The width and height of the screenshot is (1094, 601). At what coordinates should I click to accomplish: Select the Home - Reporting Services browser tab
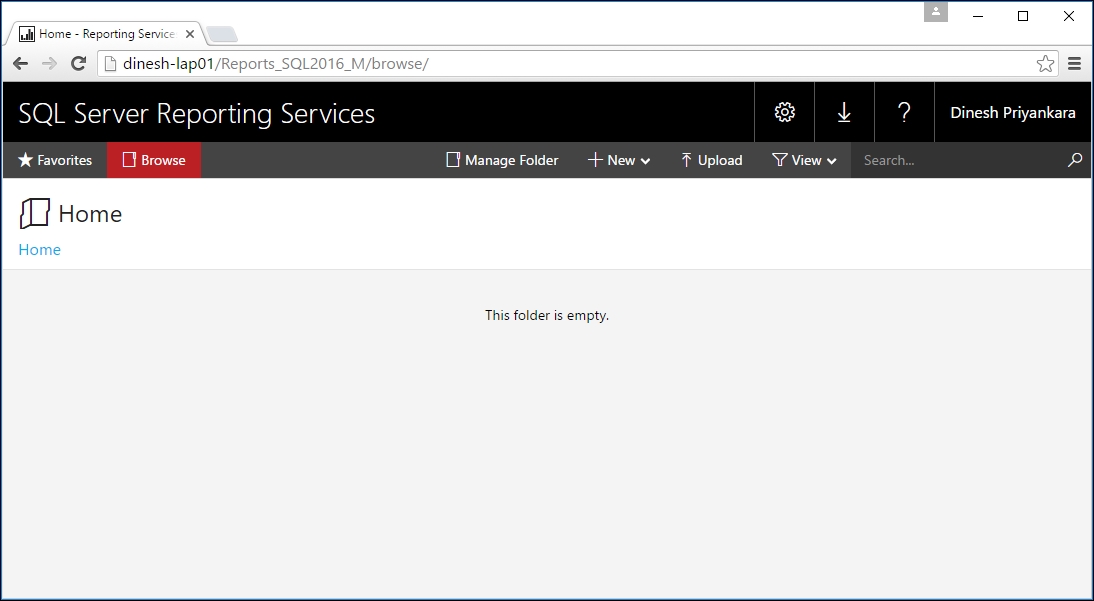[105, 34]
